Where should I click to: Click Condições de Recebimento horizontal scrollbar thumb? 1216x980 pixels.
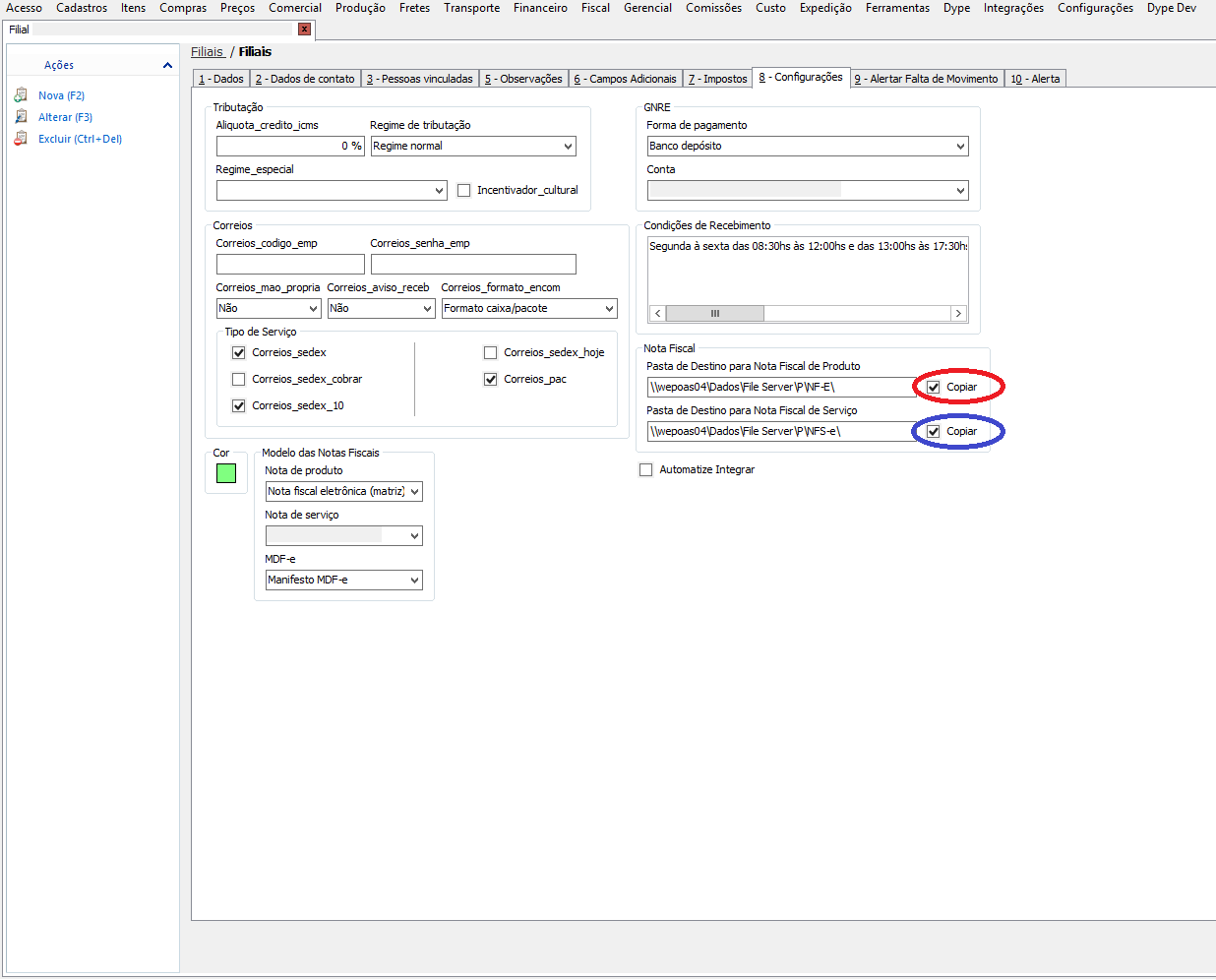(715, 314)
